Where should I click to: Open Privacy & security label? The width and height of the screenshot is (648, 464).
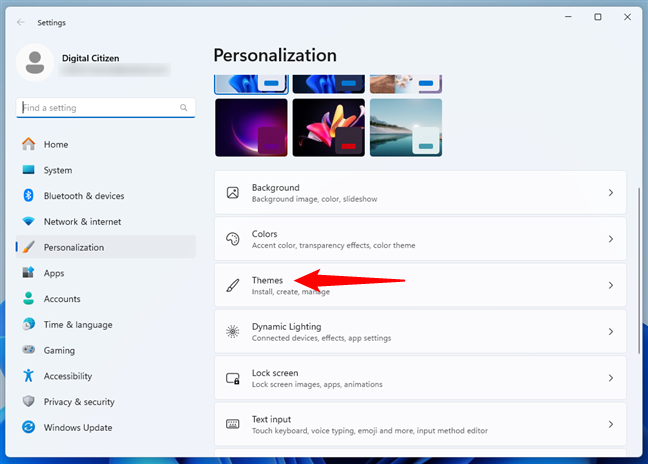click(79, 402)
